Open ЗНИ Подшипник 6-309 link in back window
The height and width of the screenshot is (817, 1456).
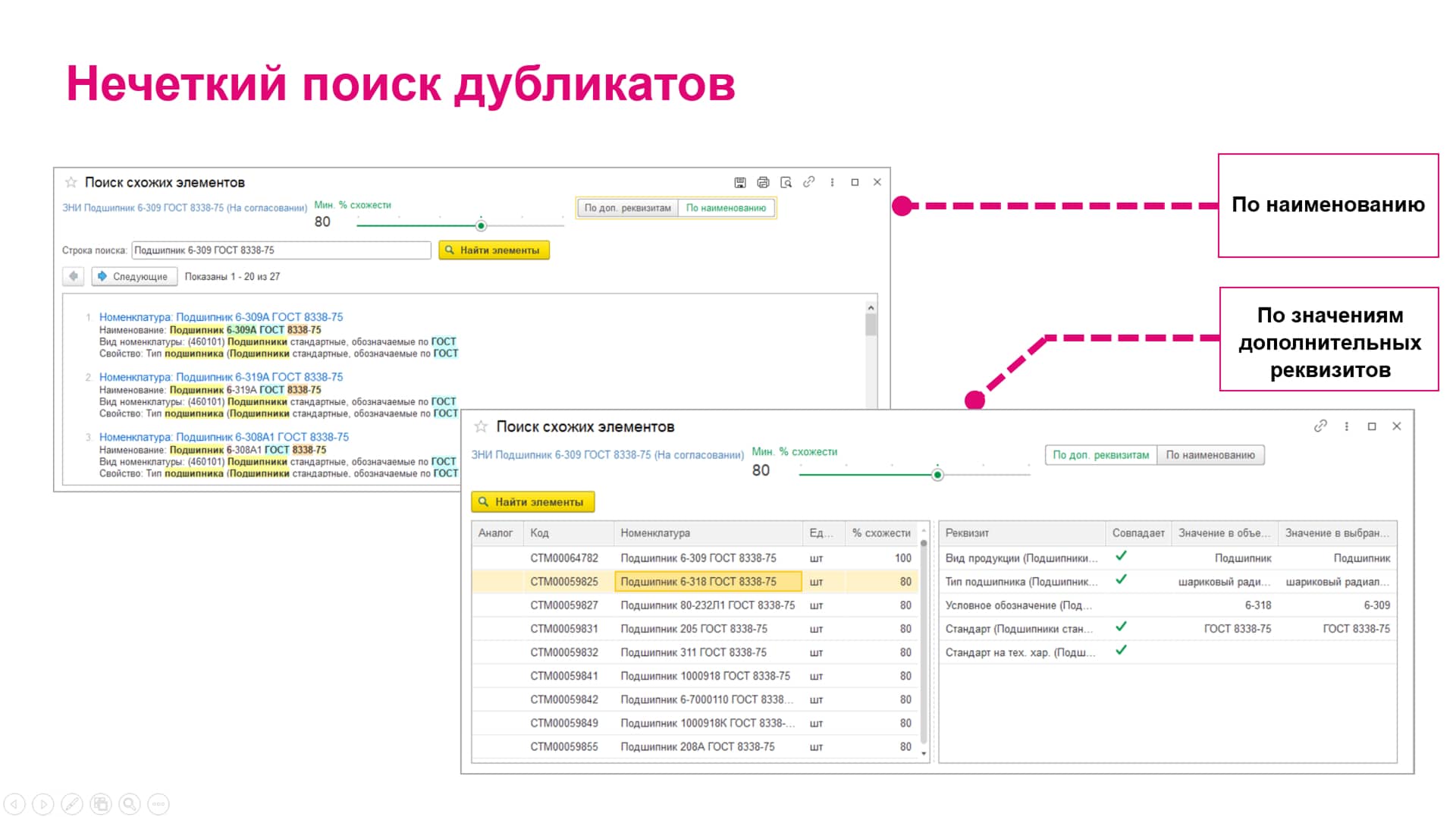[185, 208]
